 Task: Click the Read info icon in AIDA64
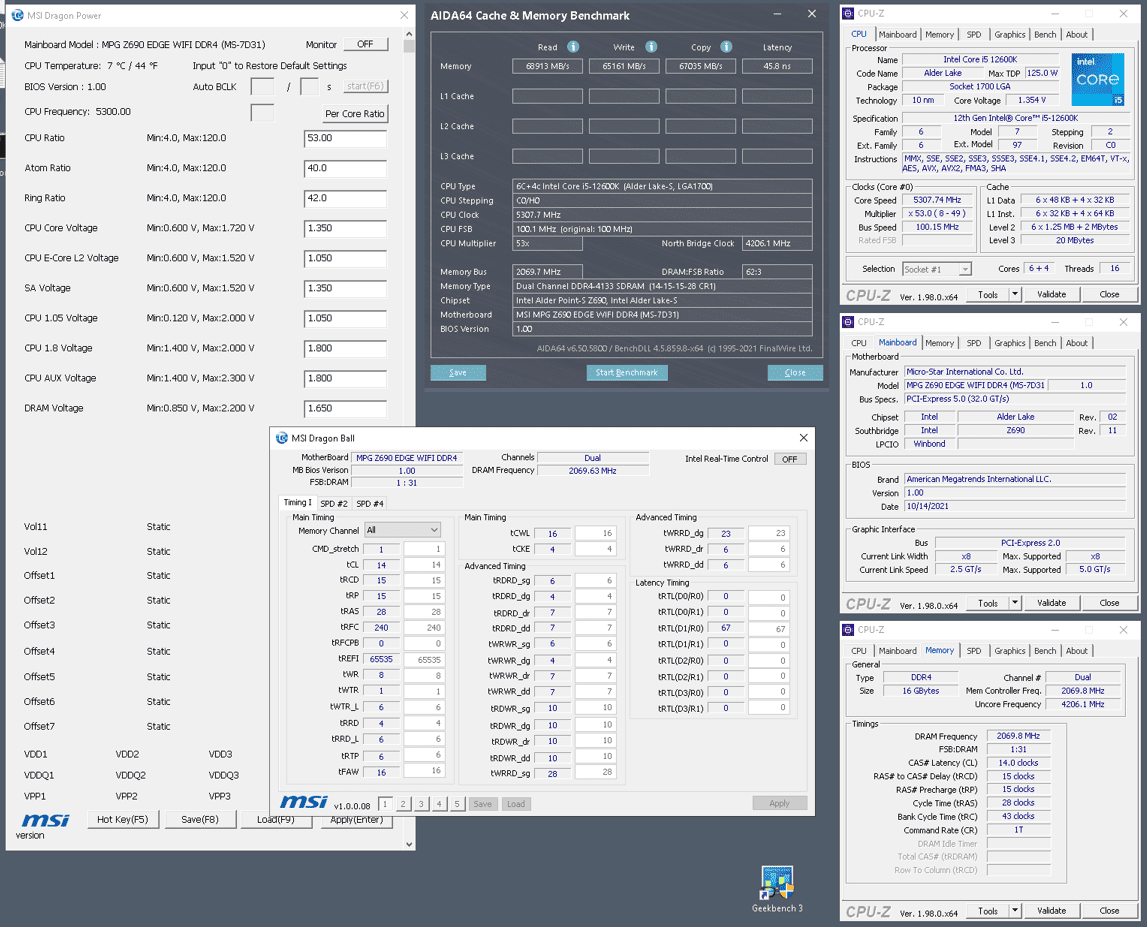tap(573, 47)
